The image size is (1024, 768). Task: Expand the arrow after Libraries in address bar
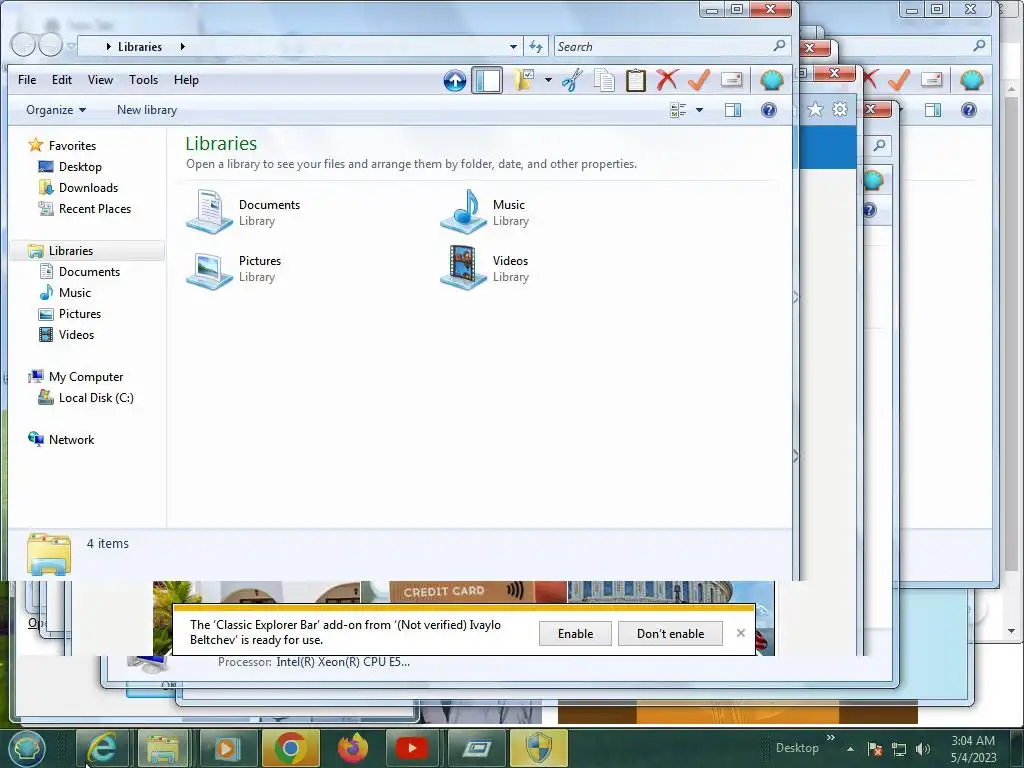[x=183, y=46]
